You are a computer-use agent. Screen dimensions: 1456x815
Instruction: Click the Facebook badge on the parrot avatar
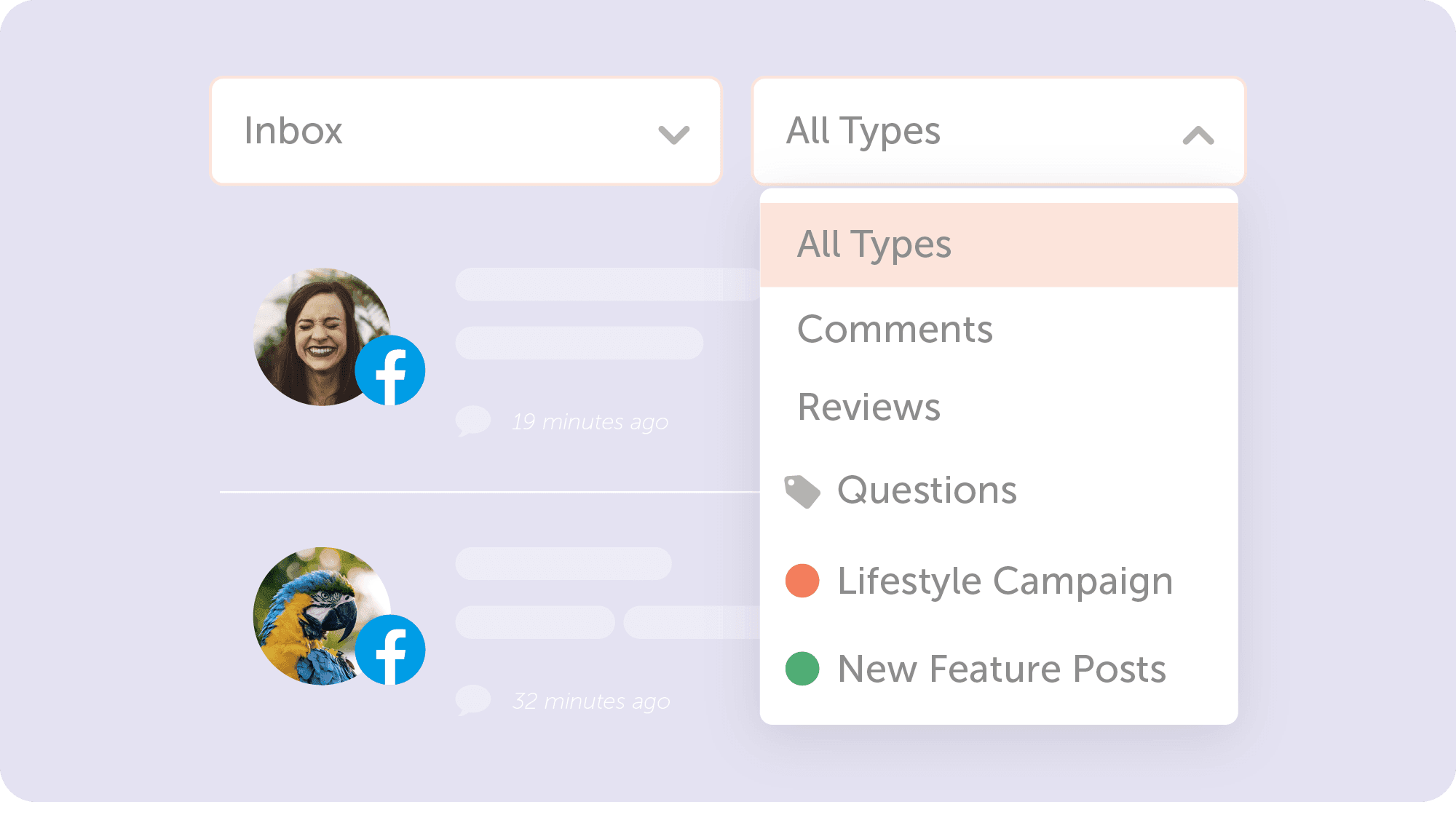tap(390, 650)
